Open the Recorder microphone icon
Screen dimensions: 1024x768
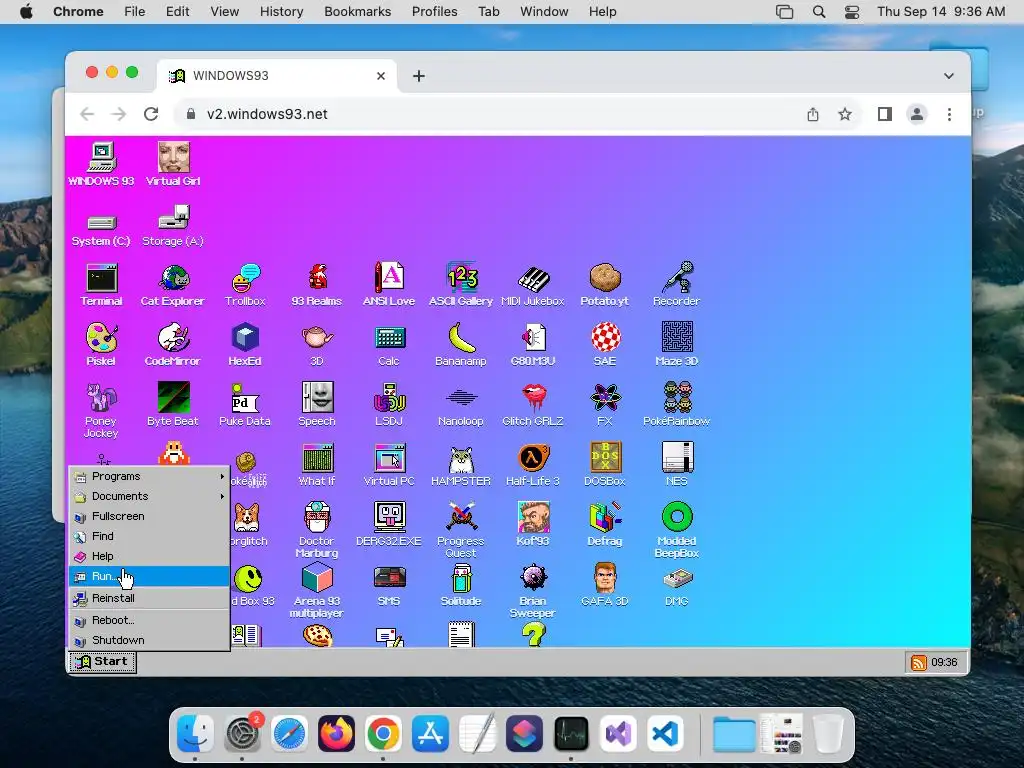pyautogui.click(x=677, y=285)
